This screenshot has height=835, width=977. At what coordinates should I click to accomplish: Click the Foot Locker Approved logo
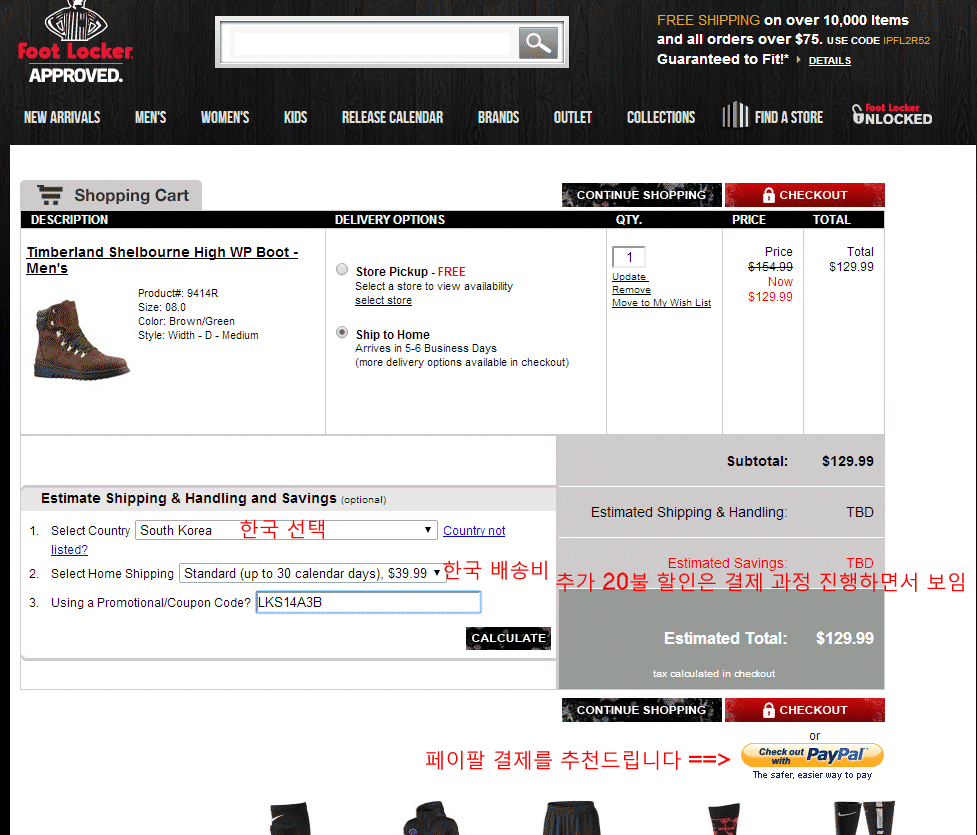pos(75,44)
